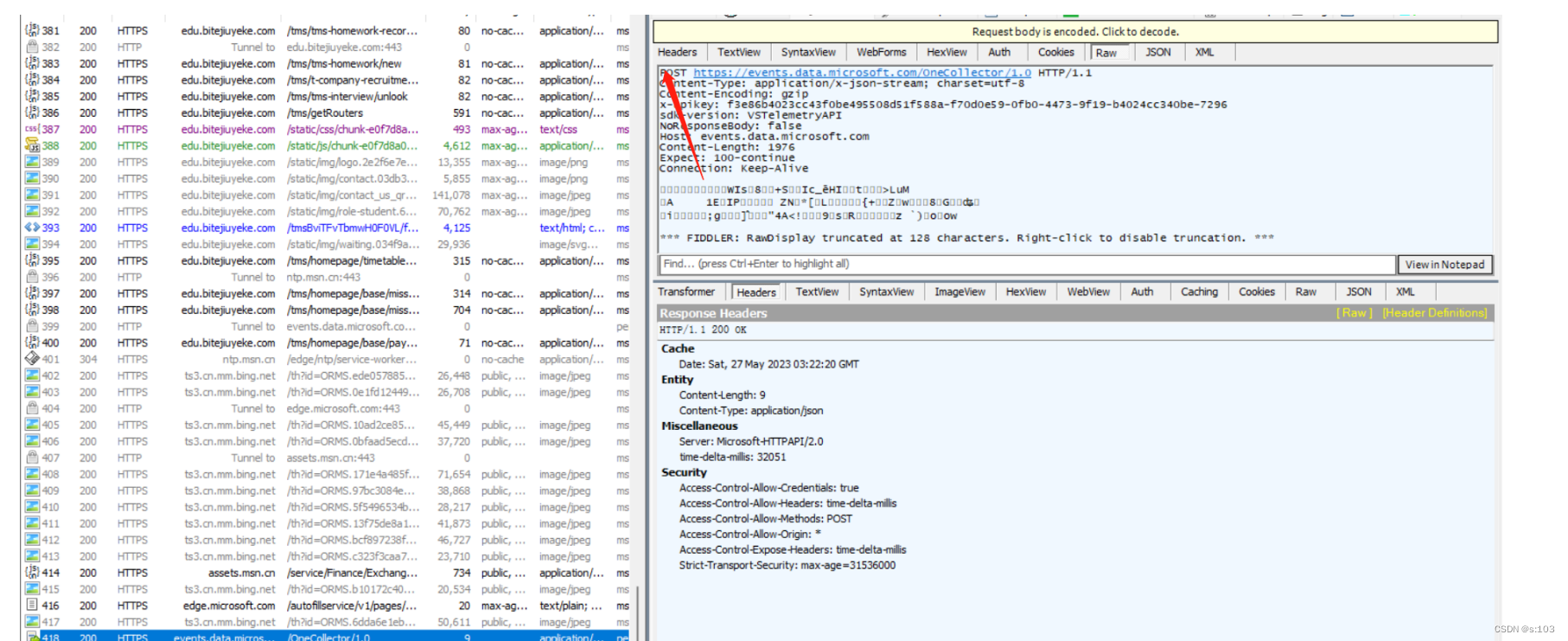Click the image icon of session 391
Image resolution: width=1568 pixels, height=641 pixels.
(x=32, y=195)
